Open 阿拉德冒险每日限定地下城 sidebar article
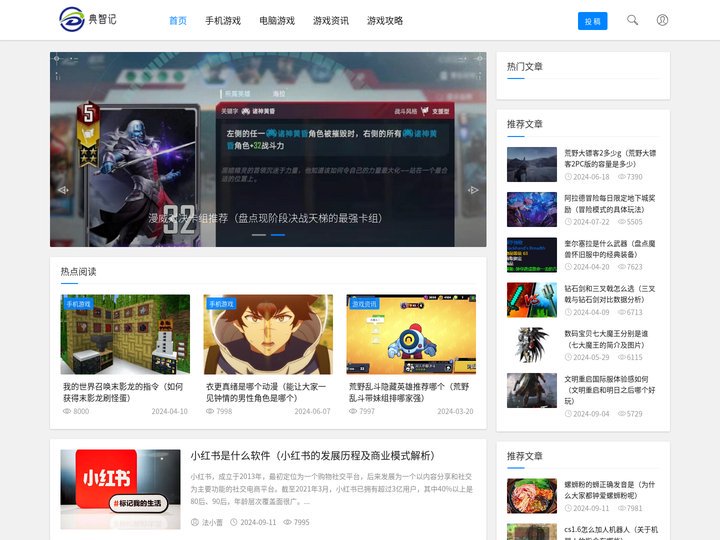The height and width of the screenshot is (540, 720). point(610,203)
